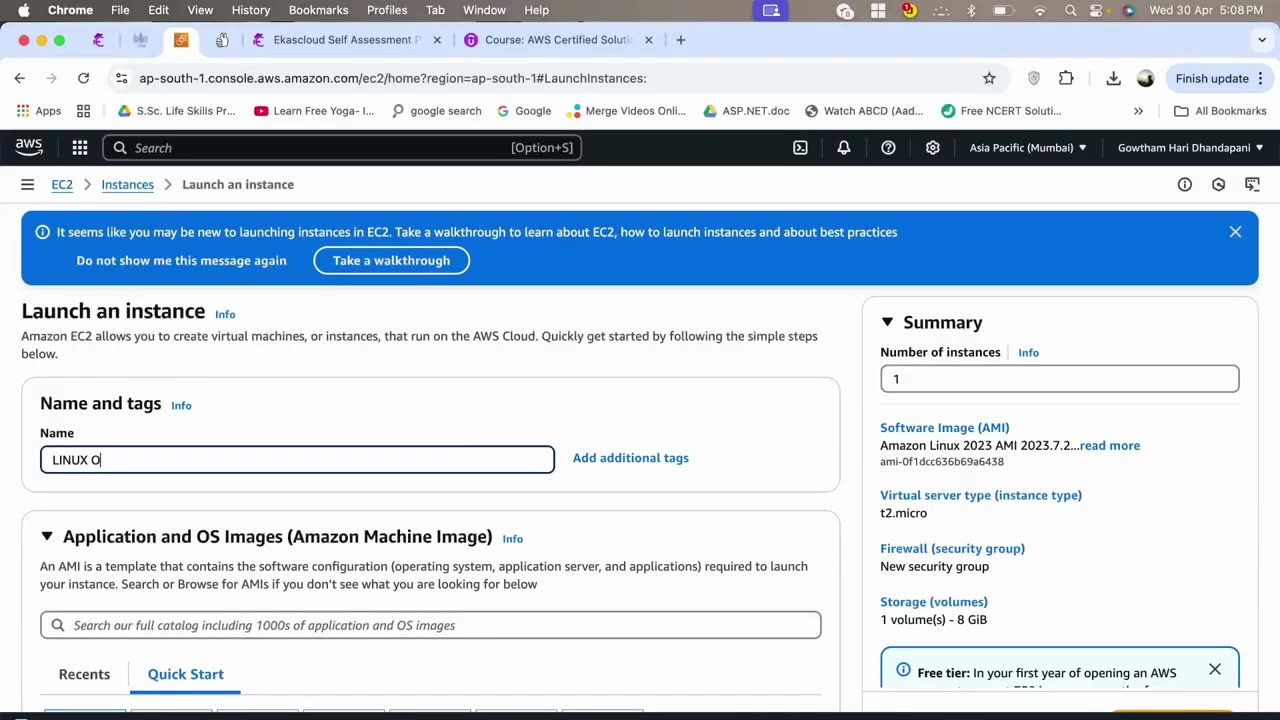
Task: Click the rightmost icon below the account menu
Action: (x=1252, y=185)
